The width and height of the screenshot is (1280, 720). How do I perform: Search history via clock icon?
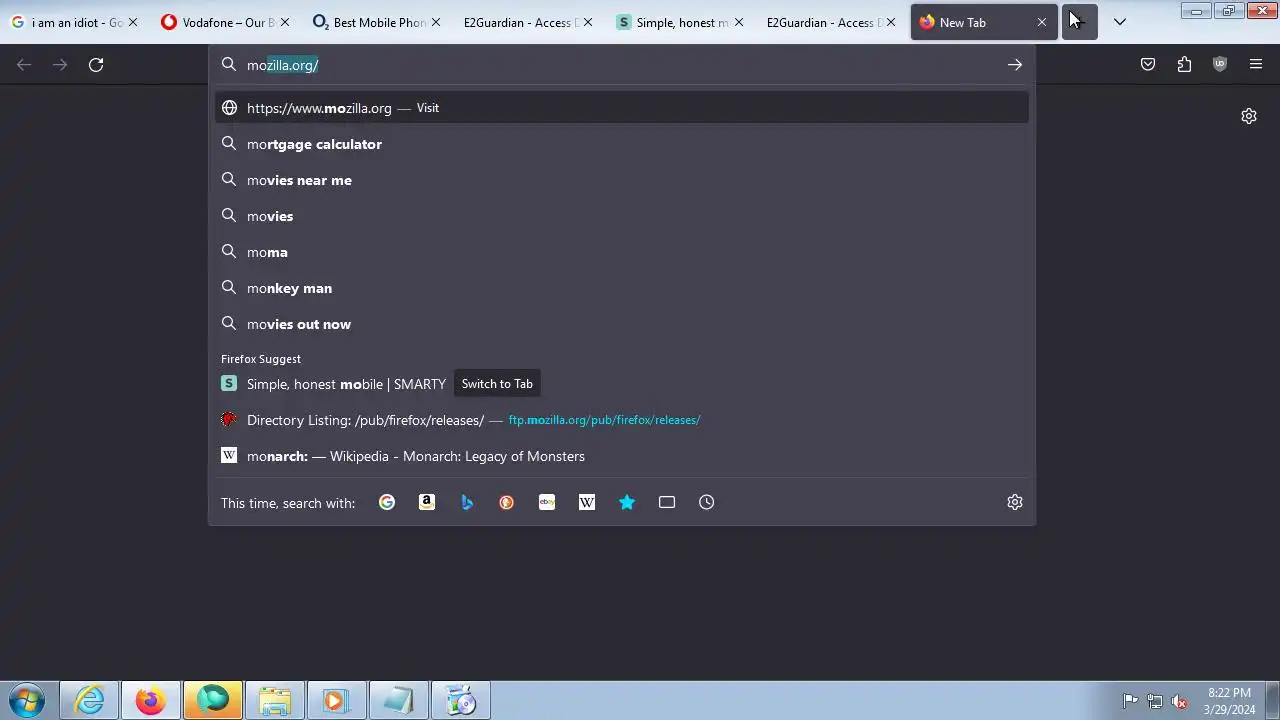pos(707,502)
